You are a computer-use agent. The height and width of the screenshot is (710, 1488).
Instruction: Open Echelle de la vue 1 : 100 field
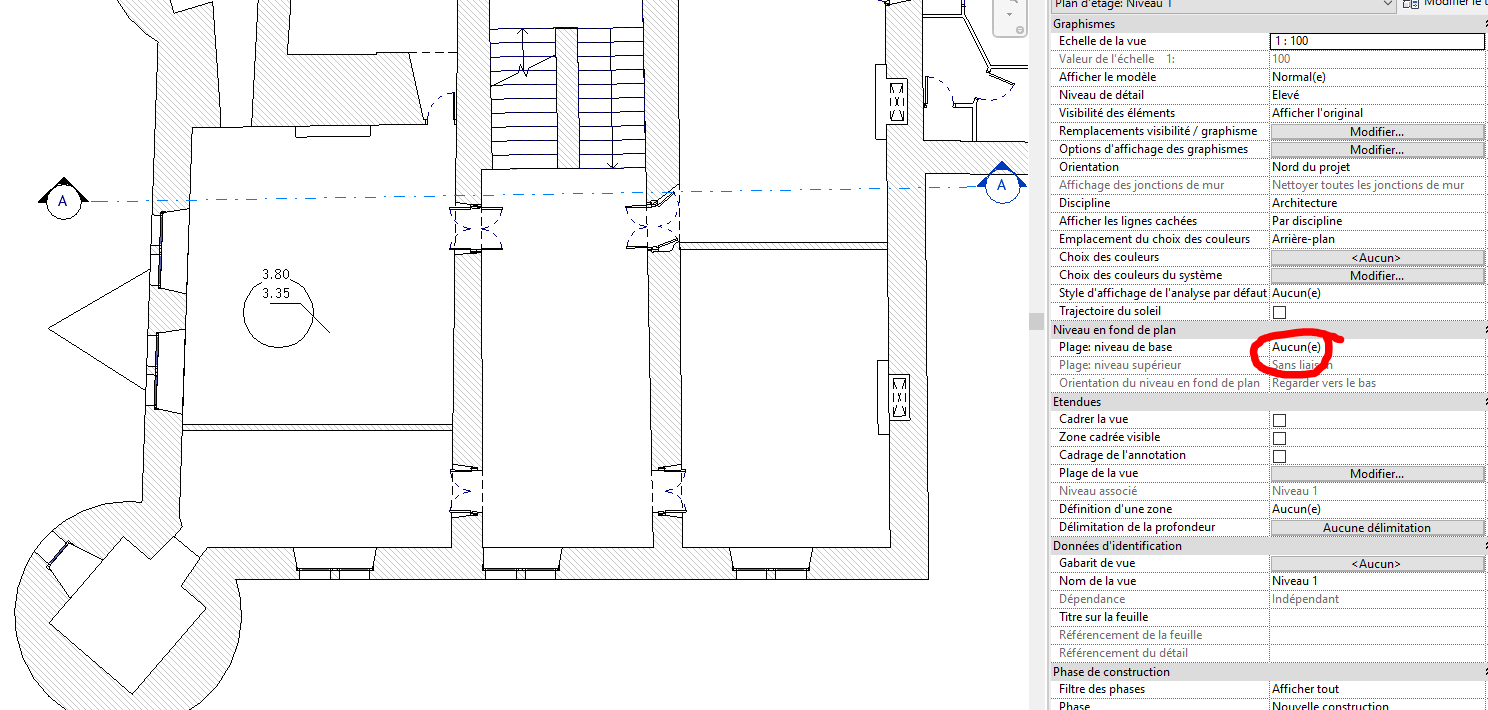coord(1377,41)
